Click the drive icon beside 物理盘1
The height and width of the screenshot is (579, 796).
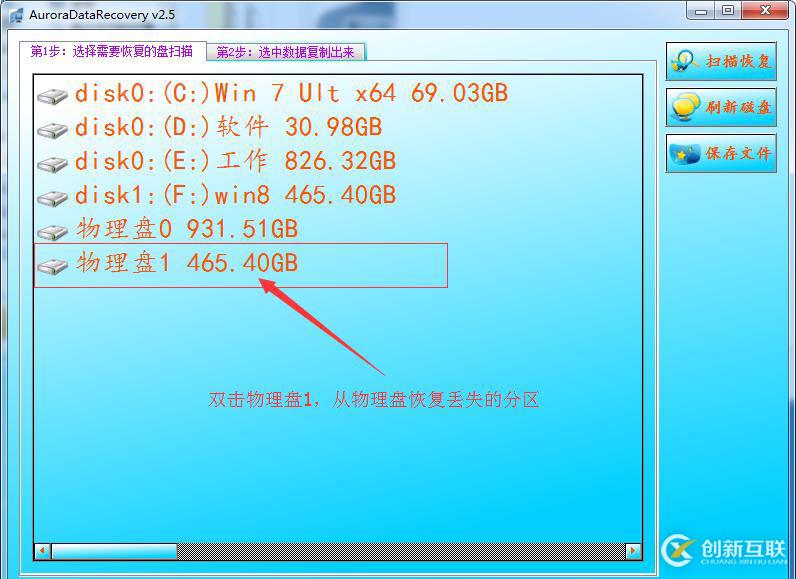[x=52, y=265]
